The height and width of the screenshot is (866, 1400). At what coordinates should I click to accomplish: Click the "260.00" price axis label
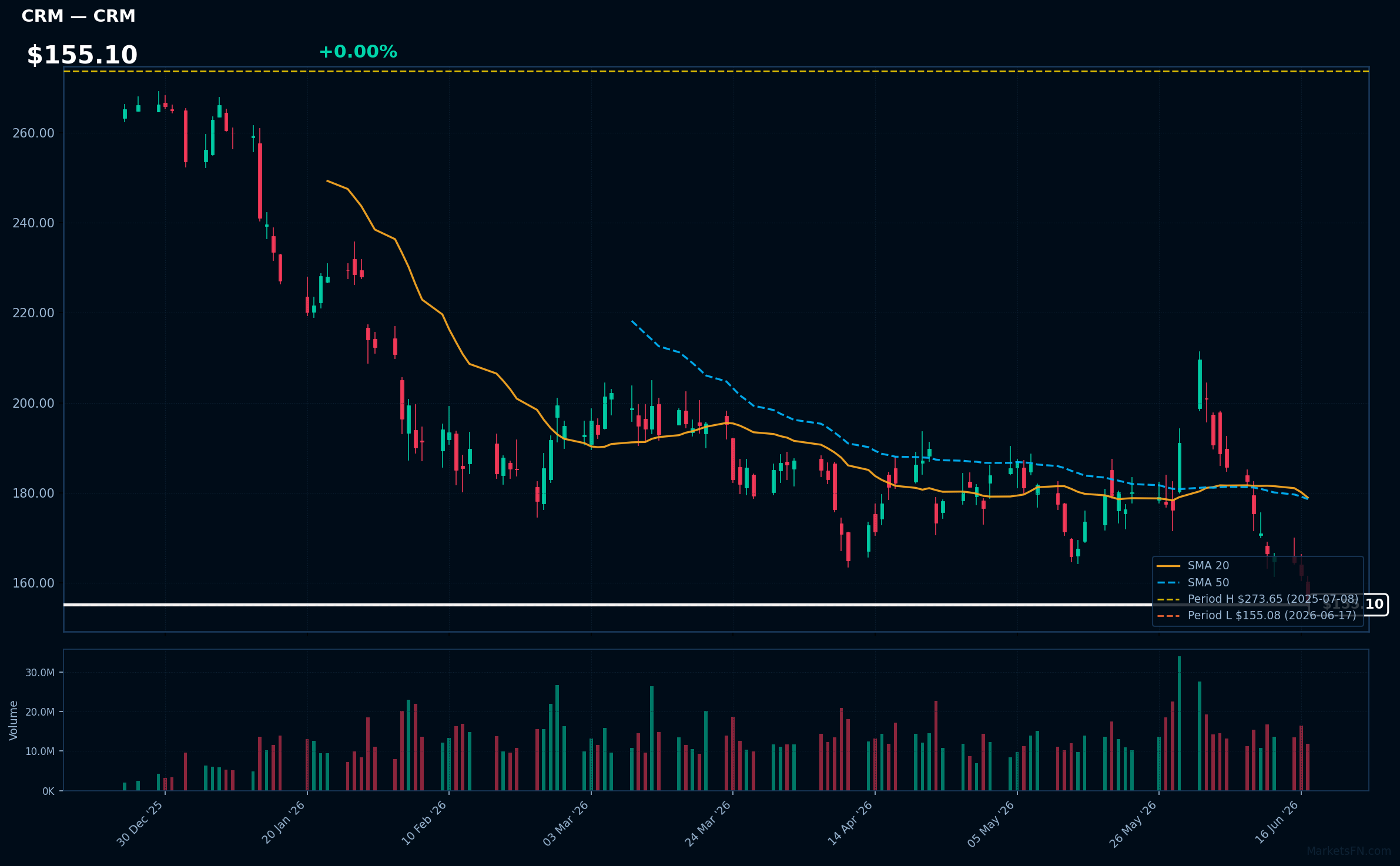pyautogui.click(x=34, y=133)
